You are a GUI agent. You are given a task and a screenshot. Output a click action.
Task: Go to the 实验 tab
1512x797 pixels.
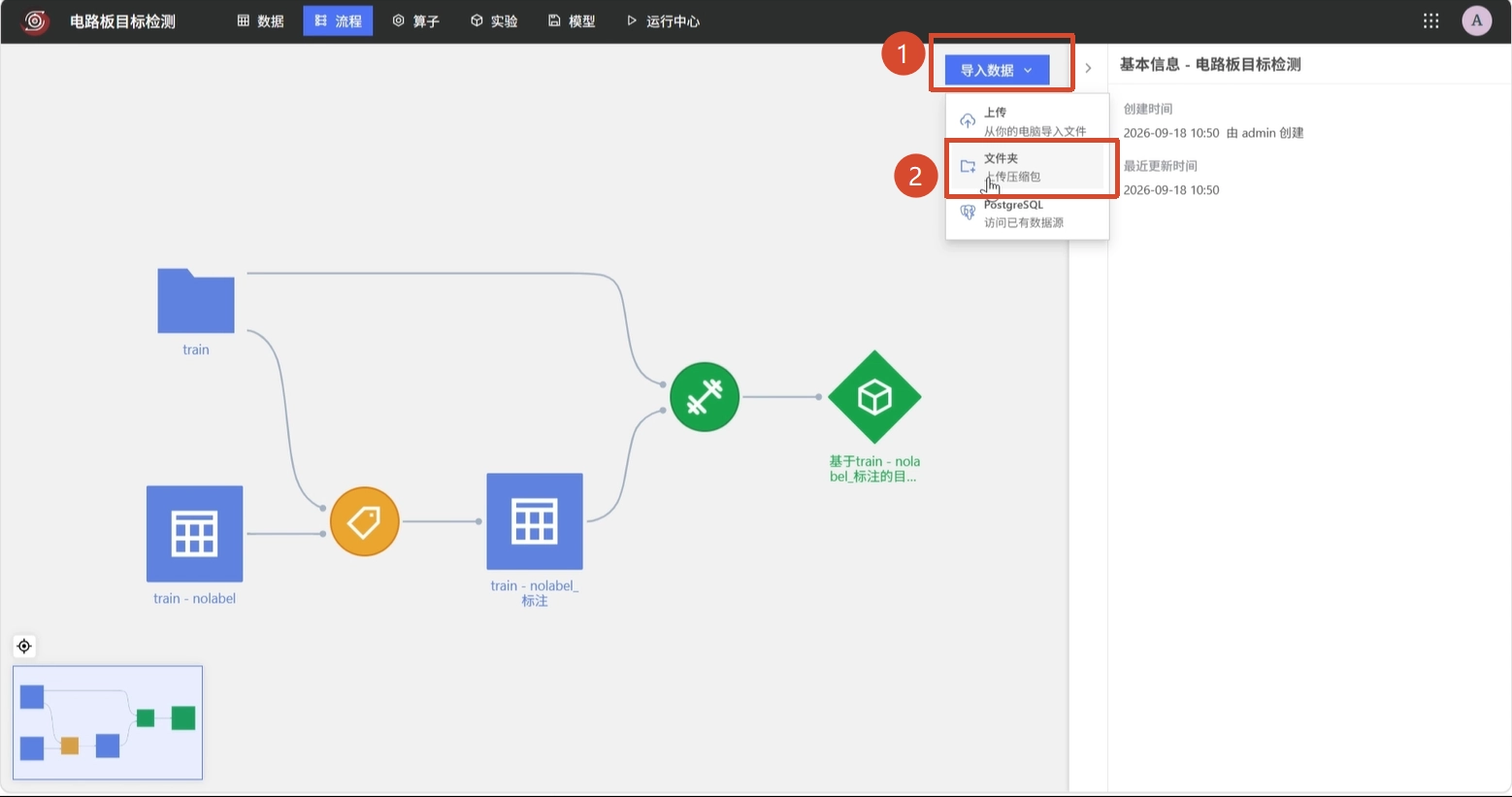(494, 20)
